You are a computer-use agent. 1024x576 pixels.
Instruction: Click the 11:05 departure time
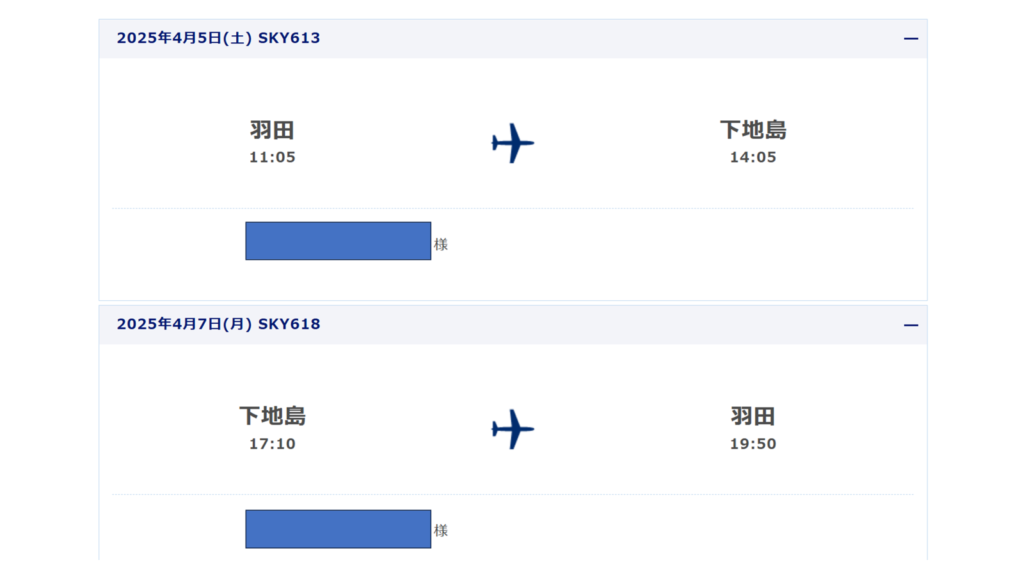click(x=272, y=157)
